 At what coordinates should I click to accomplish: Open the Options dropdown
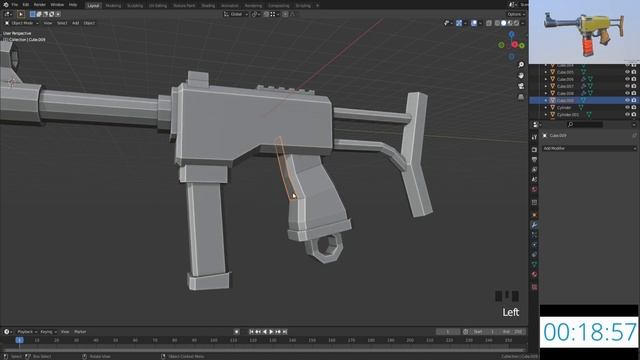pos(516,14)
